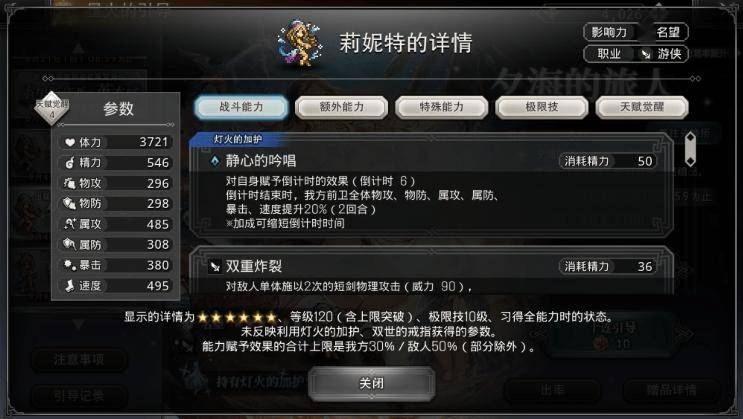Click the 职业 游侠 label
The width and height of the screenshot is (743, 419).
[636, 54]
